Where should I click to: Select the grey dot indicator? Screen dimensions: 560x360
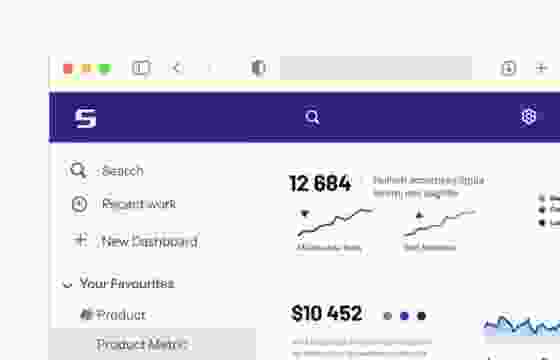click(x=388, y=316)
